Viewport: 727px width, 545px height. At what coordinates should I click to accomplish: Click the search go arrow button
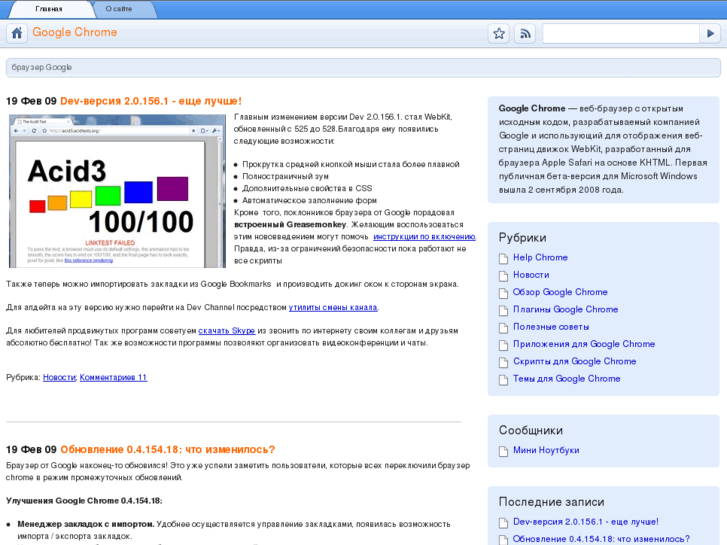[710, 33]
